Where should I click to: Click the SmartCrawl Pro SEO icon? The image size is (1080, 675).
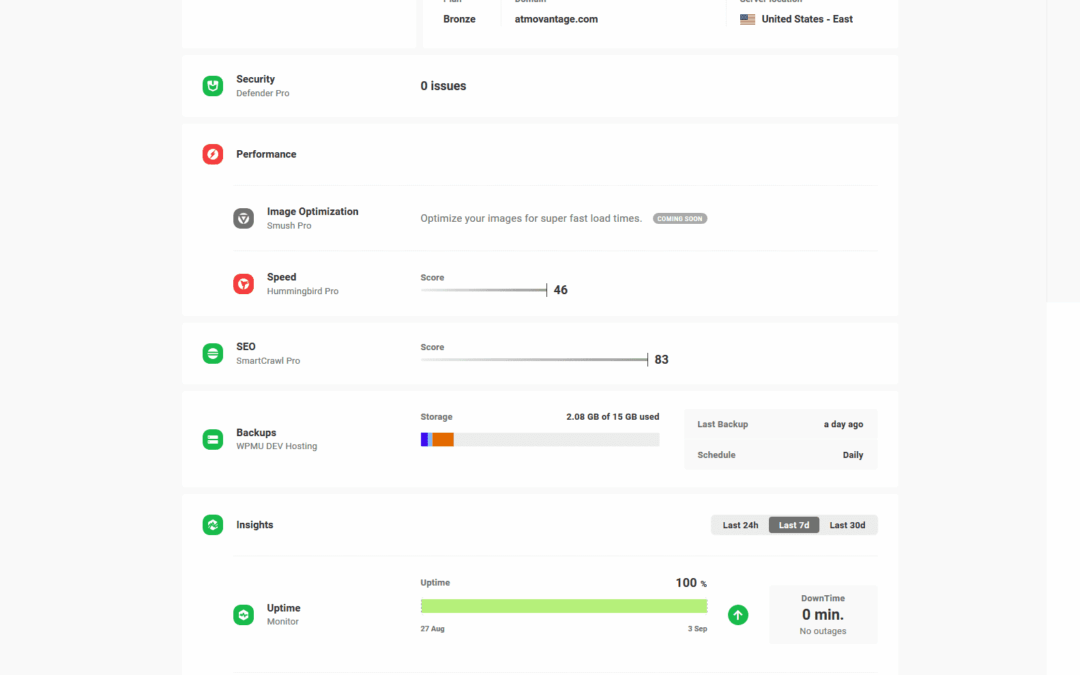(213, 353)
